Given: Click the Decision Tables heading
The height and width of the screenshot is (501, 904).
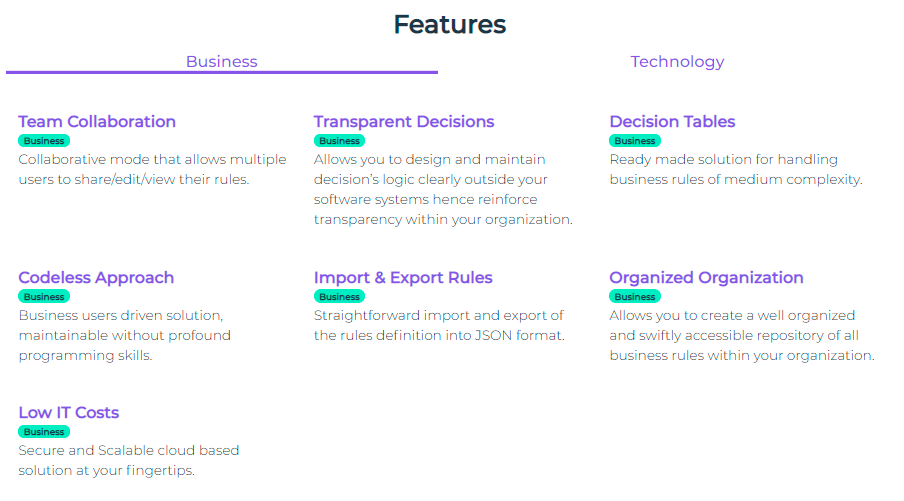Looking at the screenshot, I should tap(672, 122).
